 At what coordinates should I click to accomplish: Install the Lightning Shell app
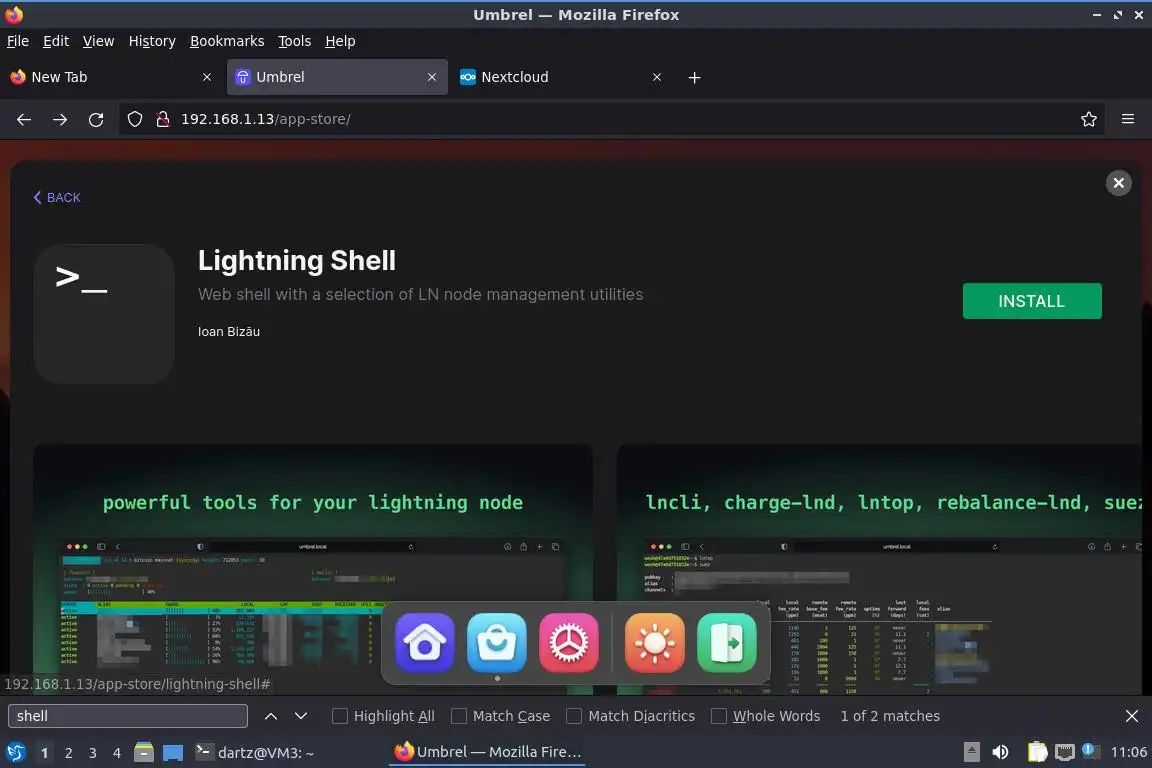(x=1032, y=301)
